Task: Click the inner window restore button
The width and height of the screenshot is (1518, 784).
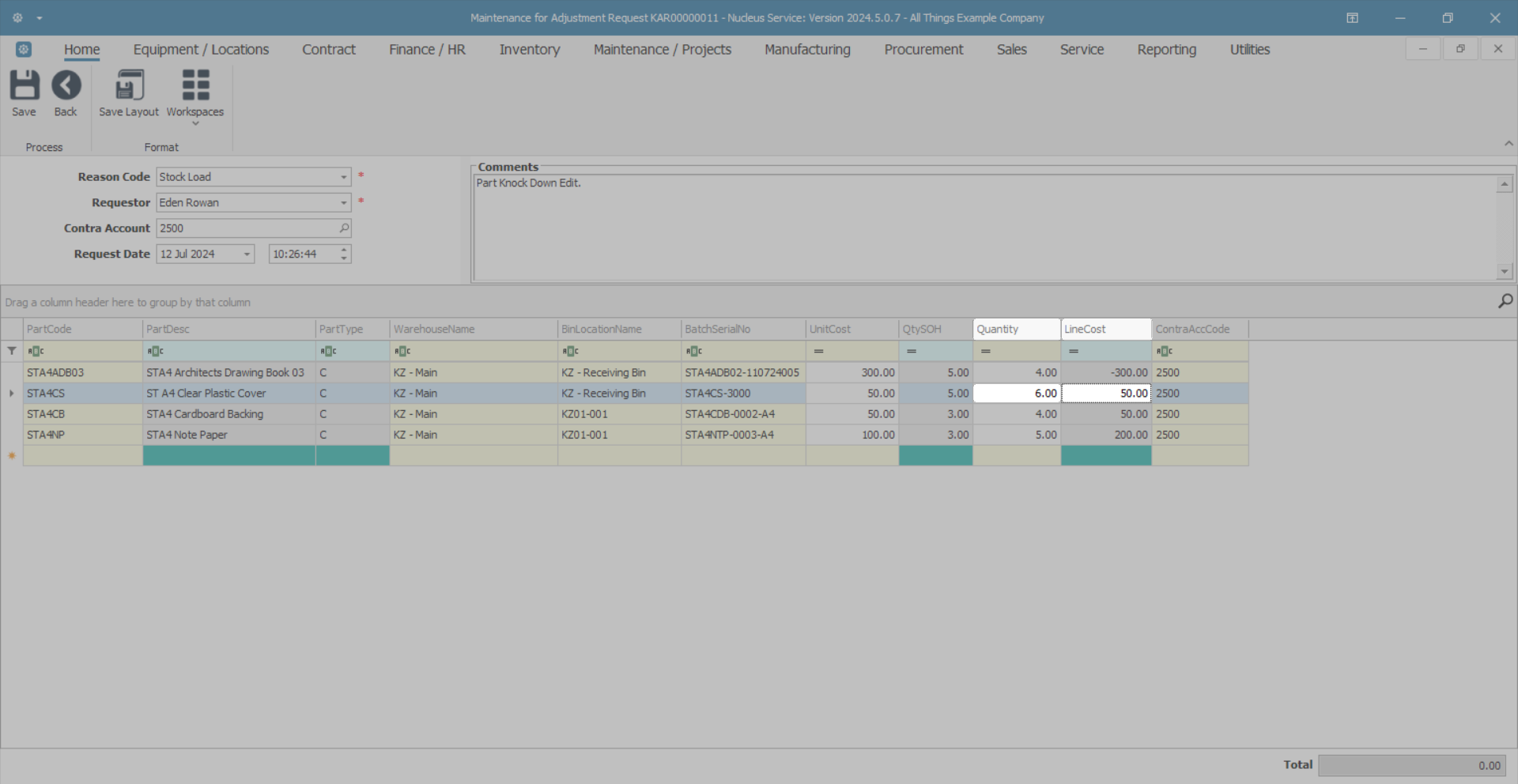Action: point(1460,49)
